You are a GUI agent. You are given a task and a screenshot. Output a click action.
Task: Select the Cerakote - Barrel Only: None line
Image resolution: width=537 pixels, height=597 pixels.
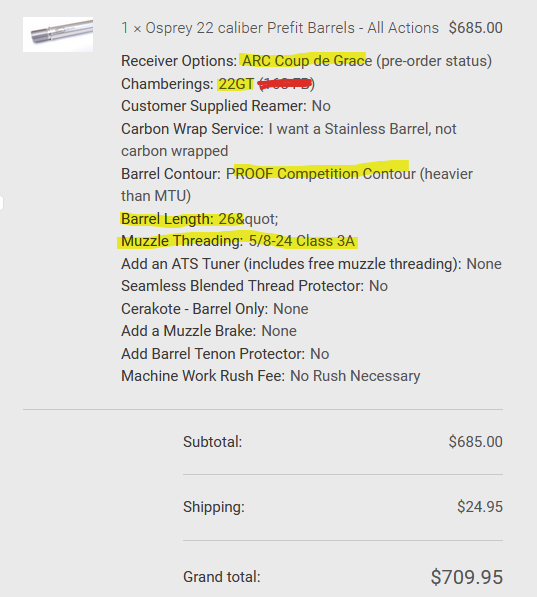[x=215, y=309]
